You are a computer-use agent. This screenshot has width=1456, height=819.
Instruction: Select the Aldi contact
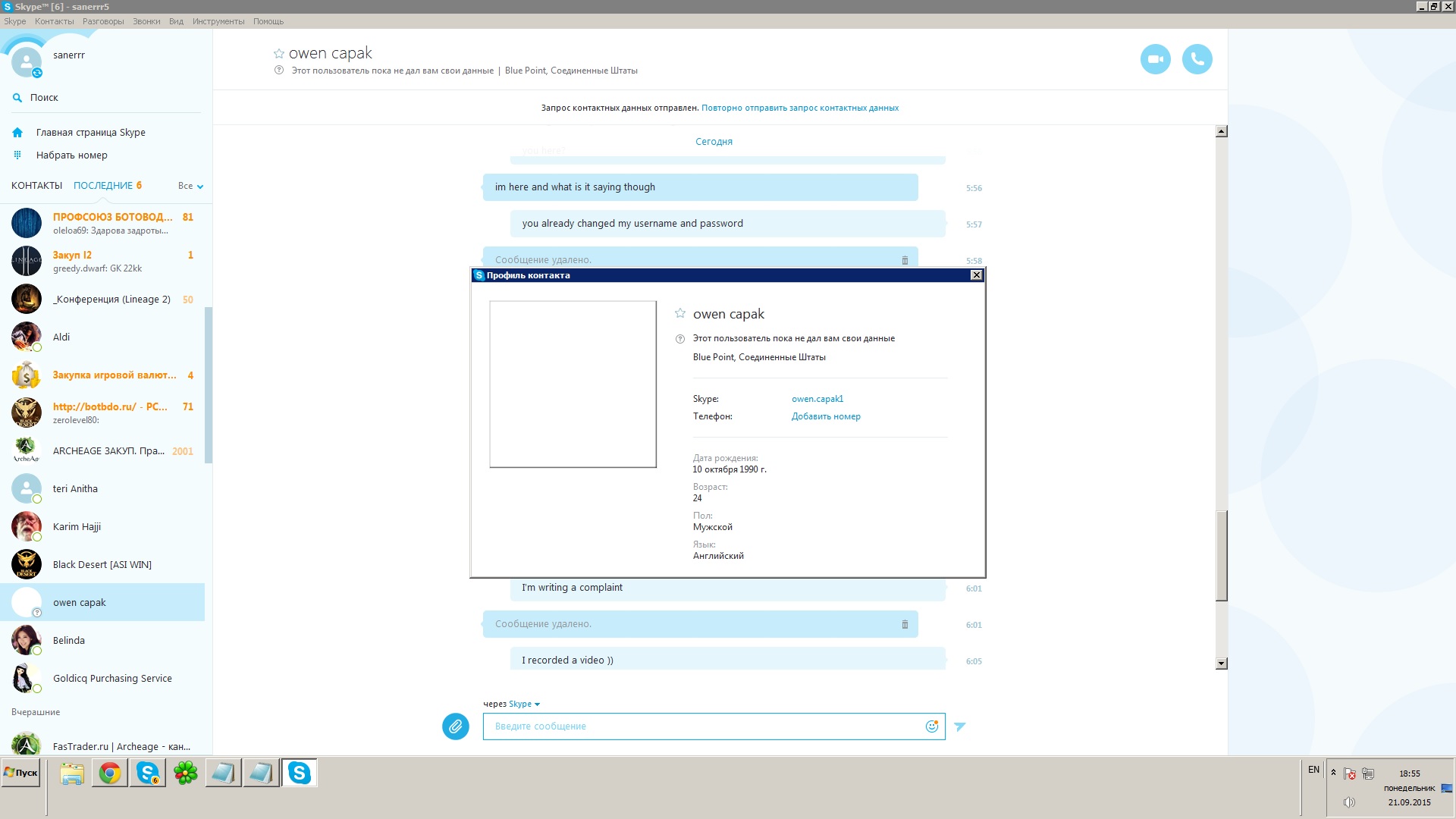pos(102,337)
